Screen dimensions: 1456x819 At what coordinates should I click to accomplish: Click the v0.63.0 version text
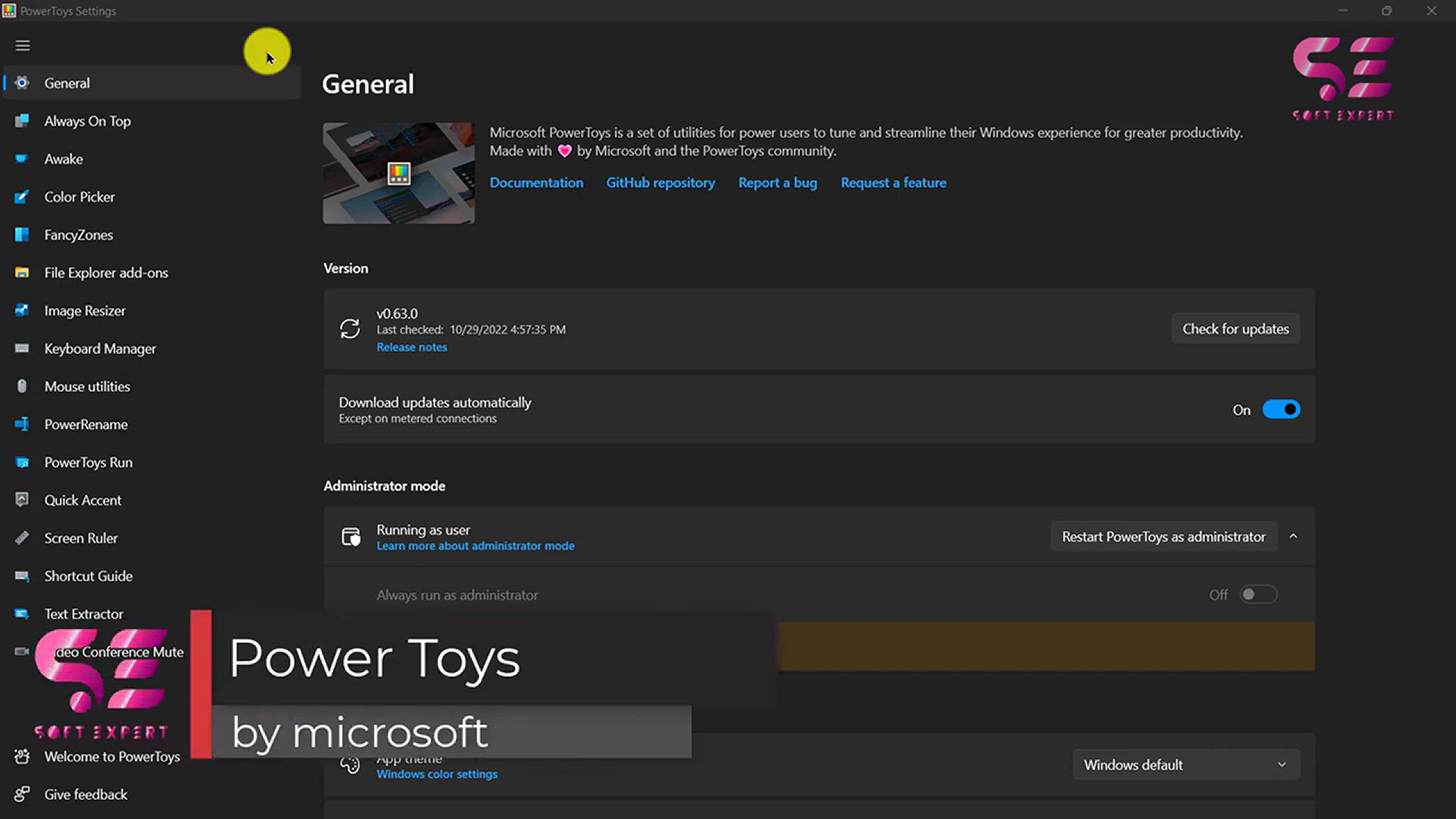(397, 313)
